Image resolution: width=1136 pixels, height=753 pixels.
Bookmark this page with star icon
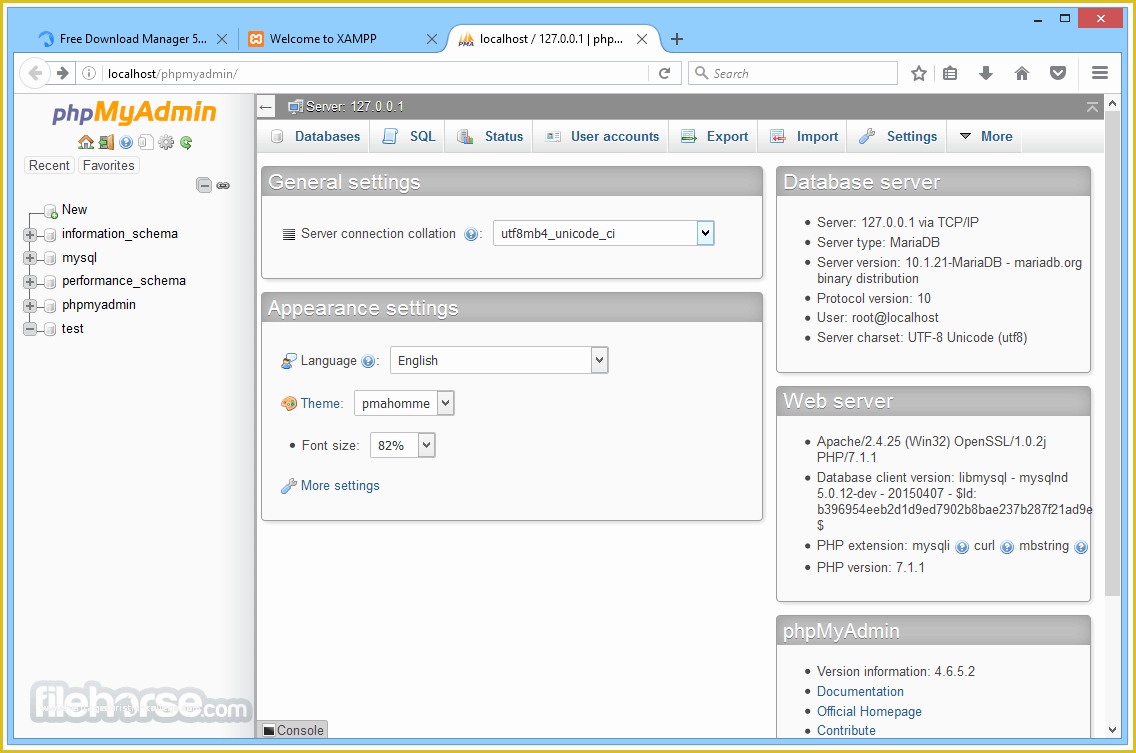tap(919, 73)
